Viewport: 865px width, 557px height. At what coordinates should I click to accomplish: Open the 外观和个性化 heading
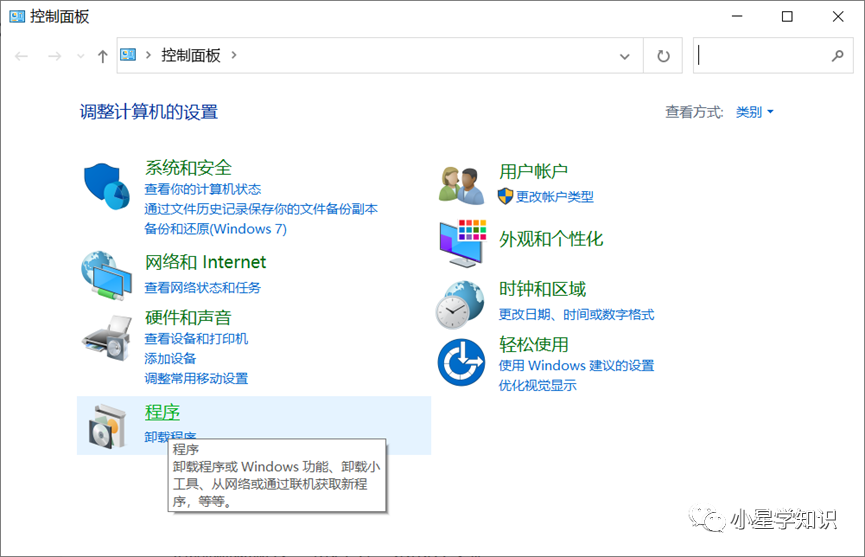click(x=551, y=239)
